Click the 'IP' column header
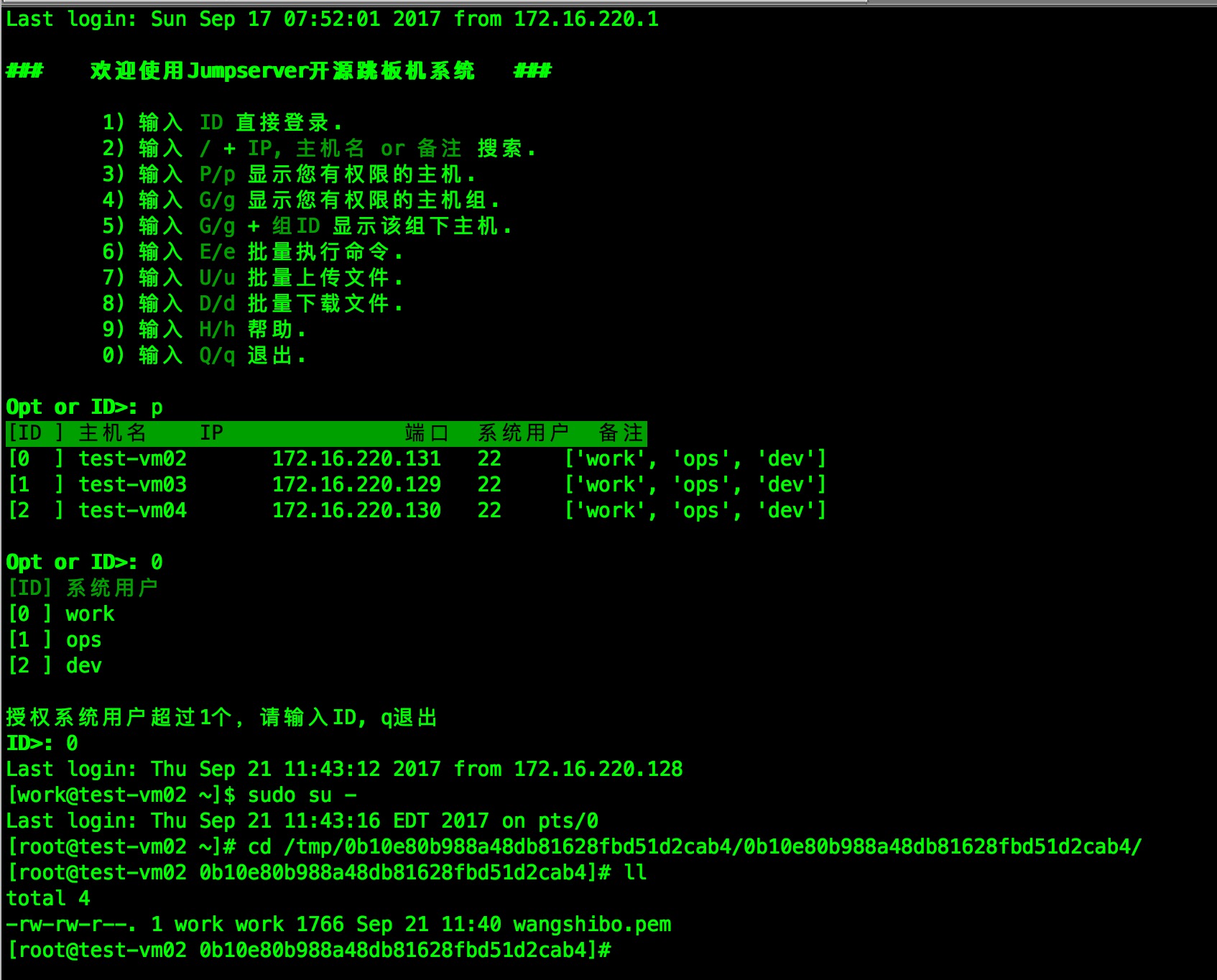 211,433
